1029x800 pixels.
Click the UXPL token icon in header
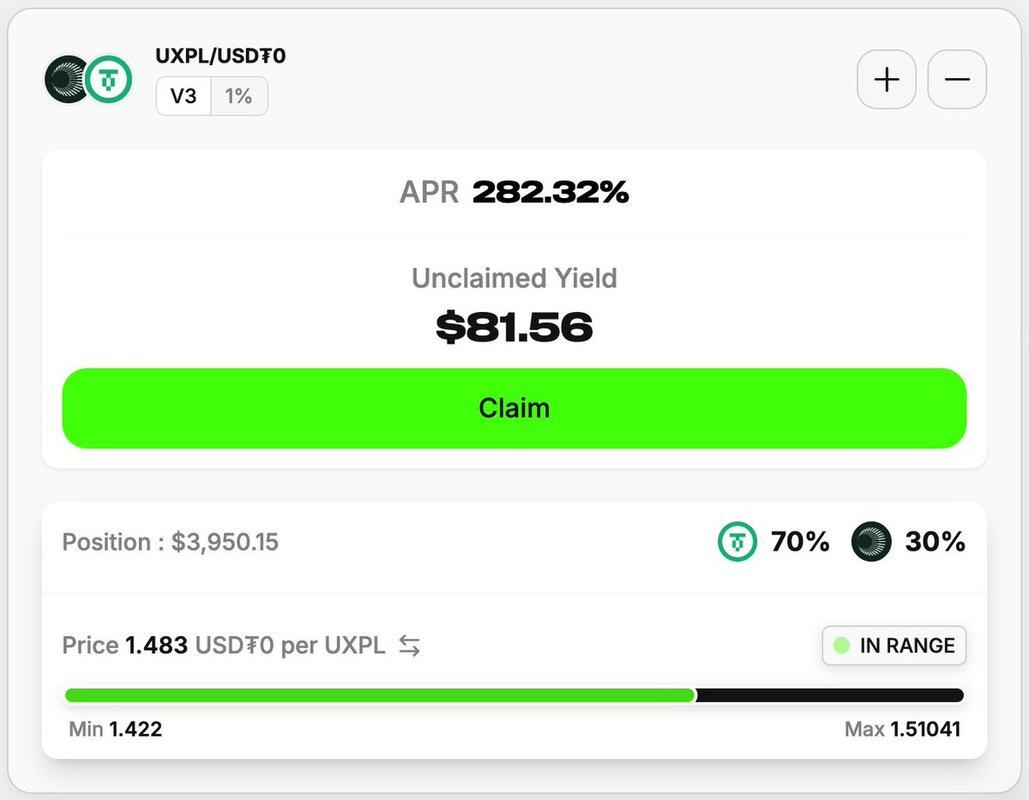68,79
